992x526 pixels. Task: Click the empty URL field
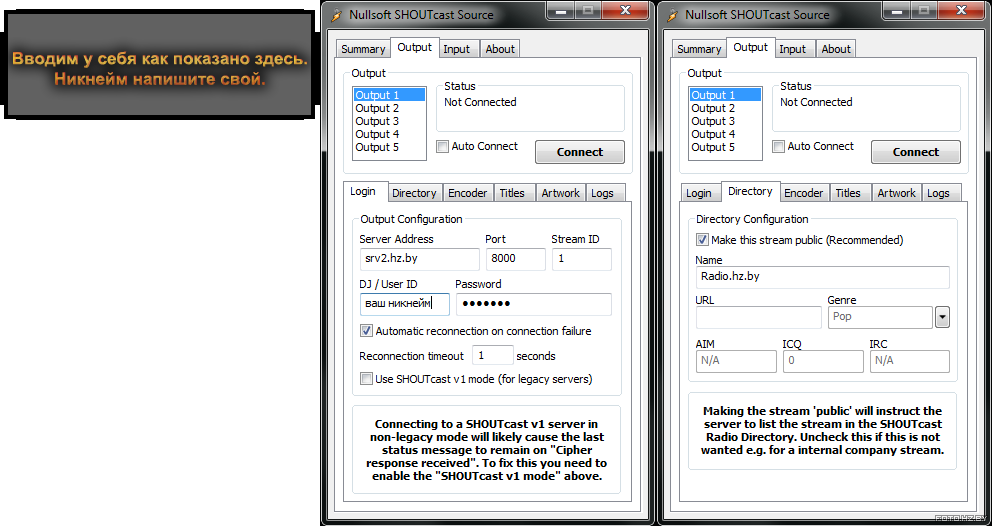pyautogui.click(x=759, y=317)
